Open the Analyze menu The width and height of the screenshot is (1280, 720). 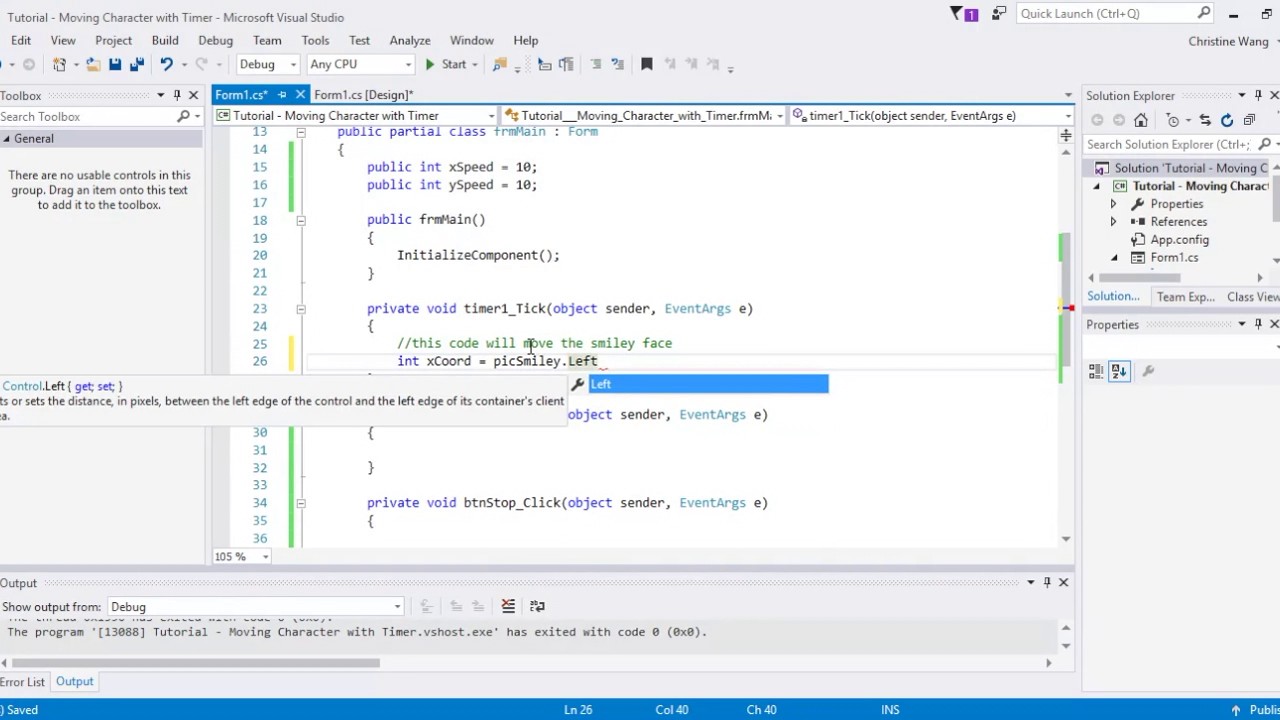[x=410, y=40]
